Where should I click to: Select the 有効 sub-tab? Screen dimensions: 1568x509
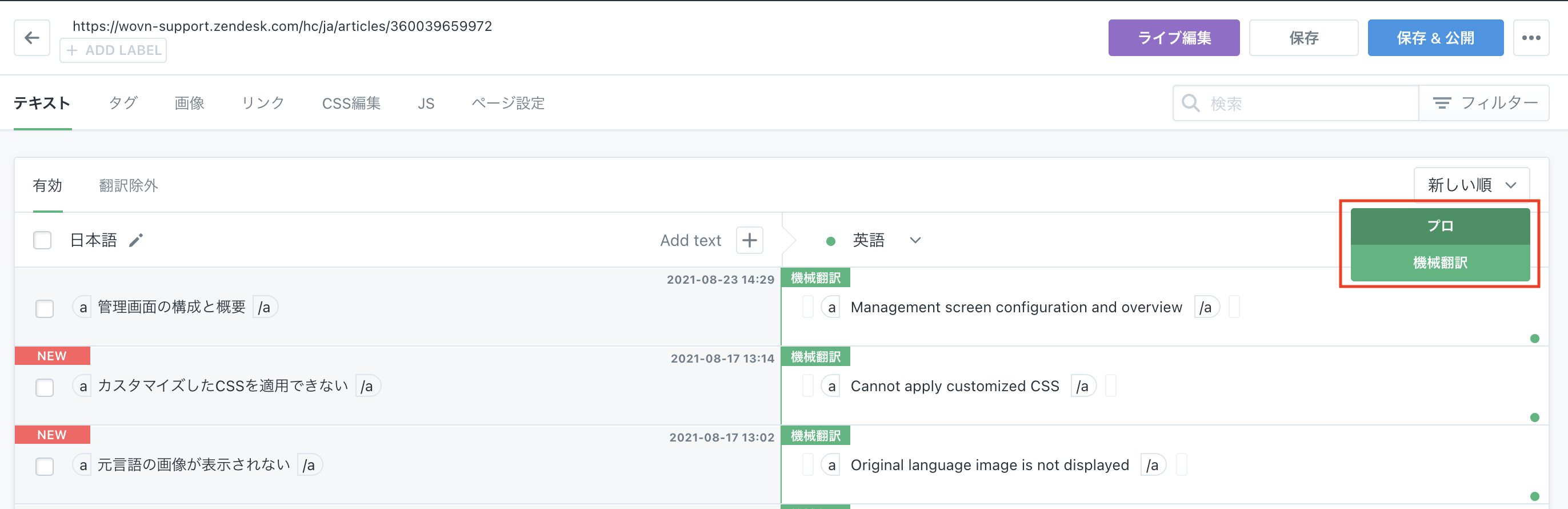(47, 185)
